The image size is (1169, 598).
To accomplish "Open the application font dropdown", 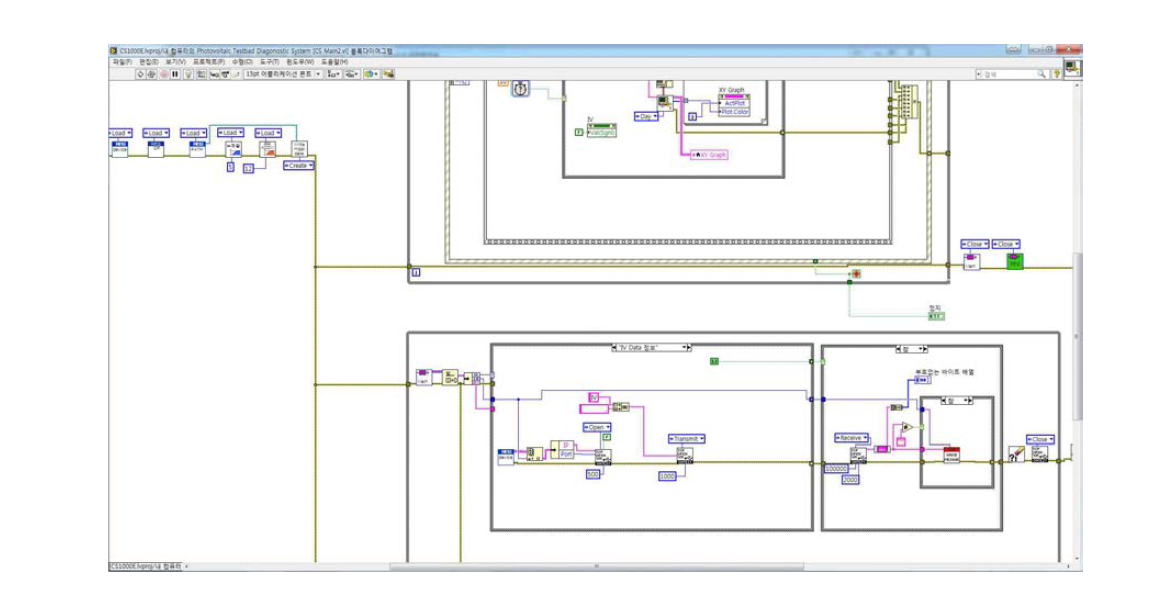I will 284,74.
